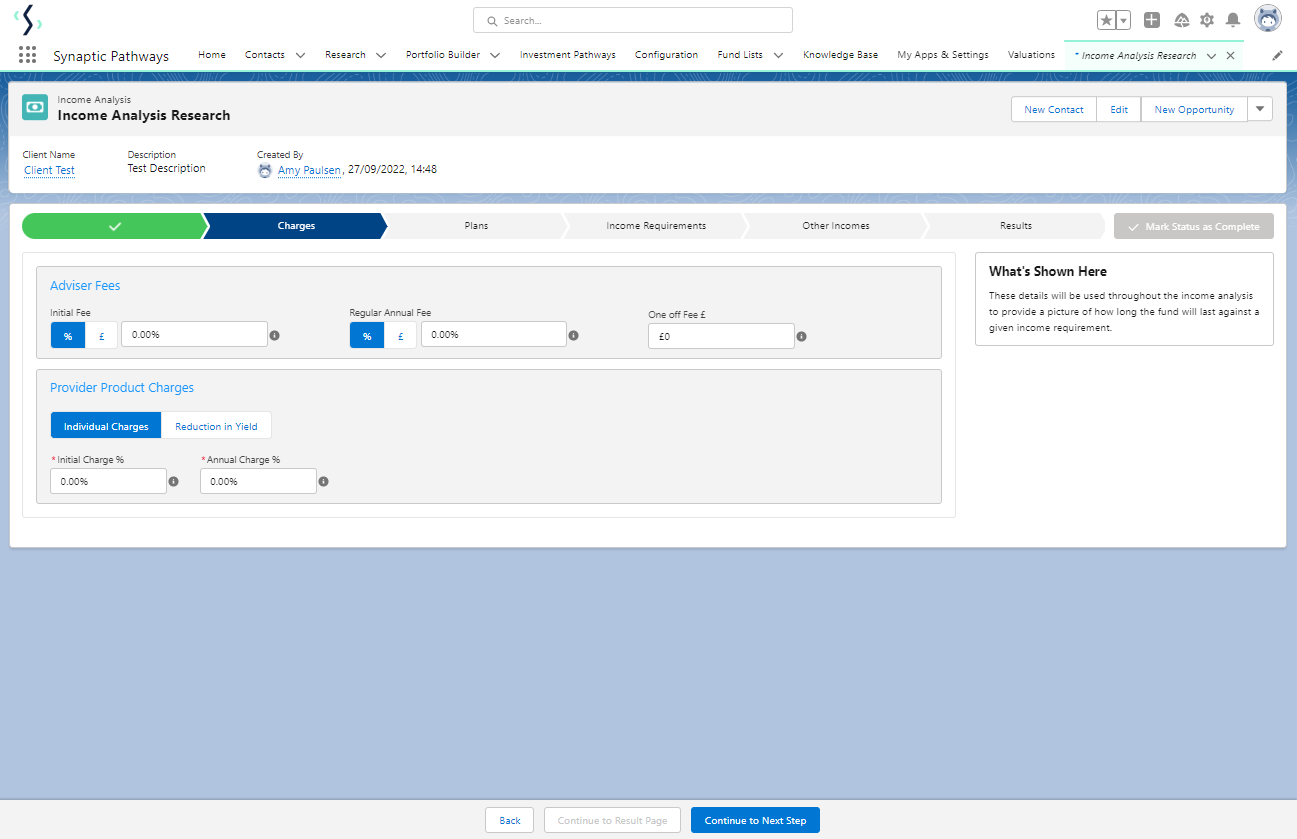This screenshot has height=839, width=1297.
Task: Focus the global Search box
Action: click(633, 20)
